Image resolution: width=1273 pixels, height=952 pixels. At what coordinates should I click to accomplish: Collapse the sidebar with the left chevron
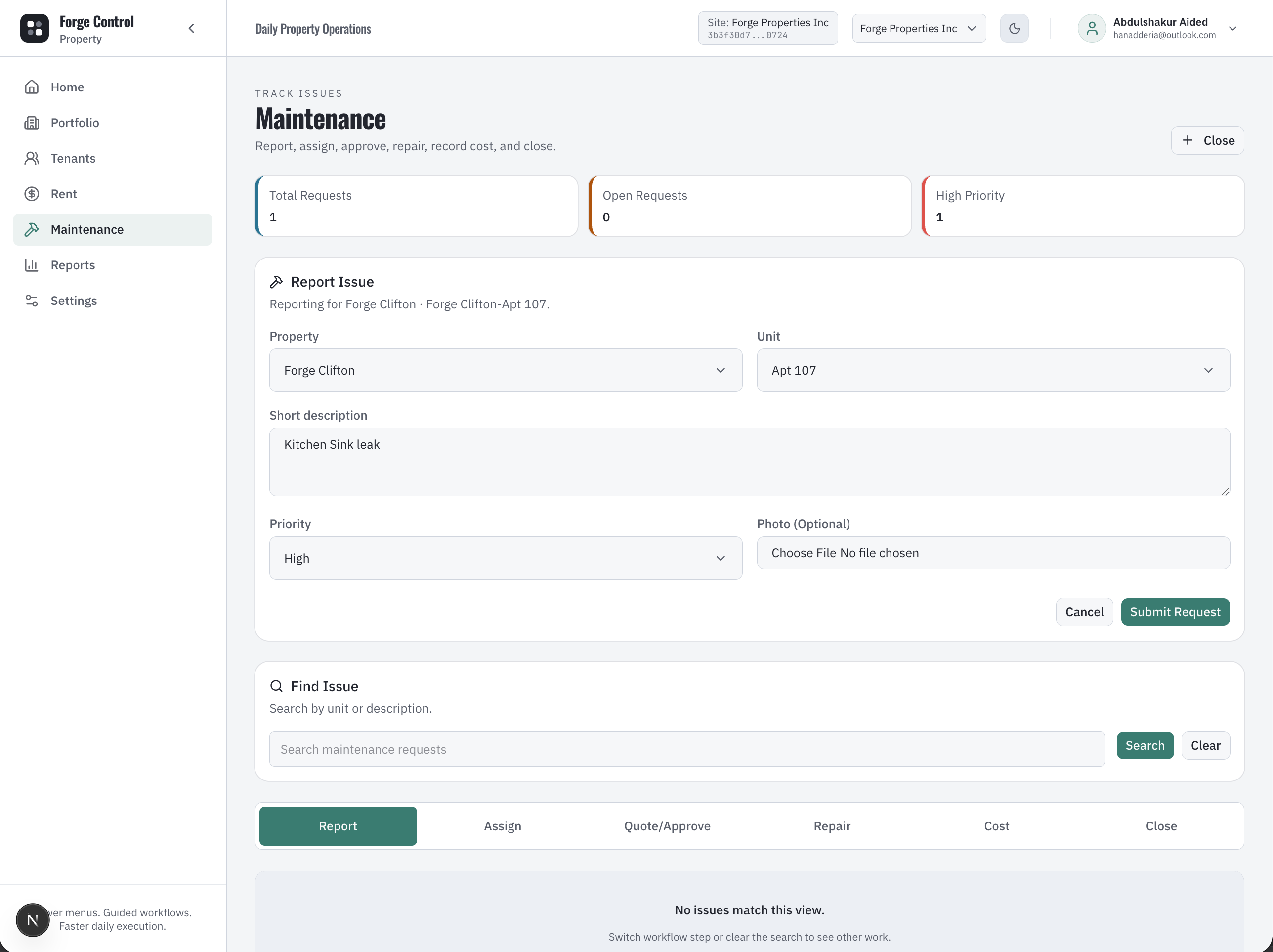[x=192, y=28]
